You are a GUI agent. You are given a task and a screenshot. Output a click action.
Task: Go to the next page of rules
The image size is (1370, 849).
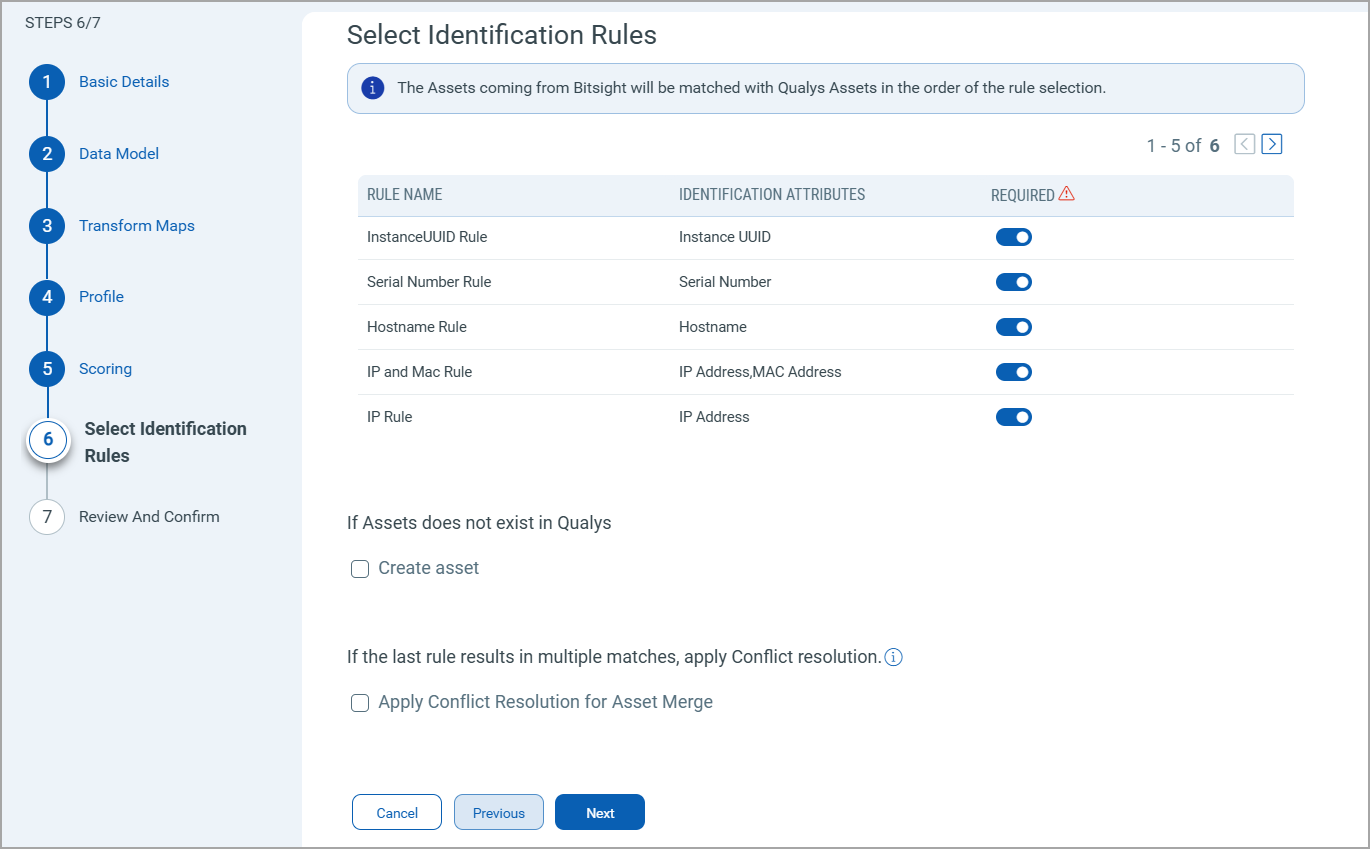1271,144
